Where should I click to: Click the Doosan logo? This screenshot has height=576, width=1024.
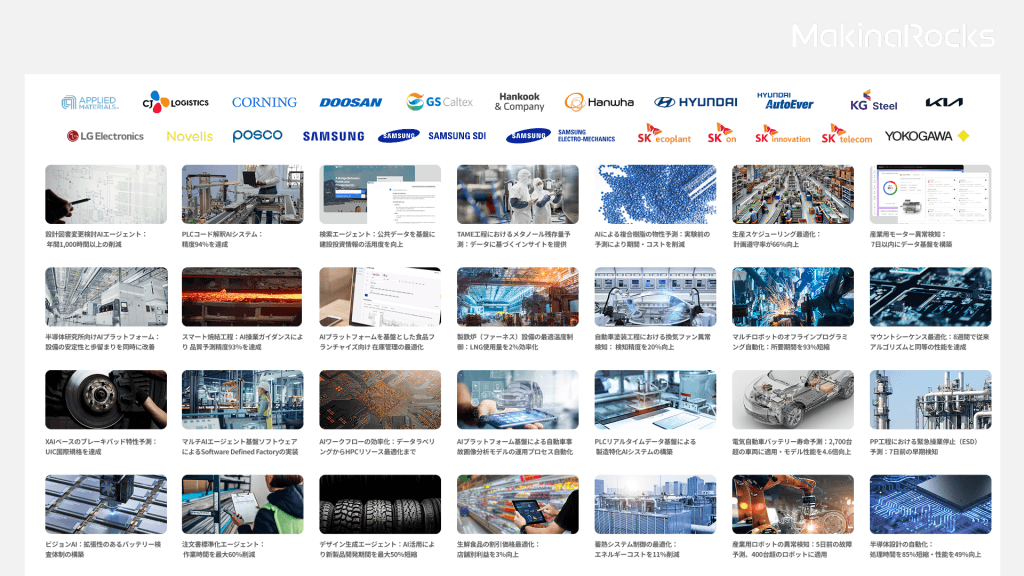(x=350, y=102)
